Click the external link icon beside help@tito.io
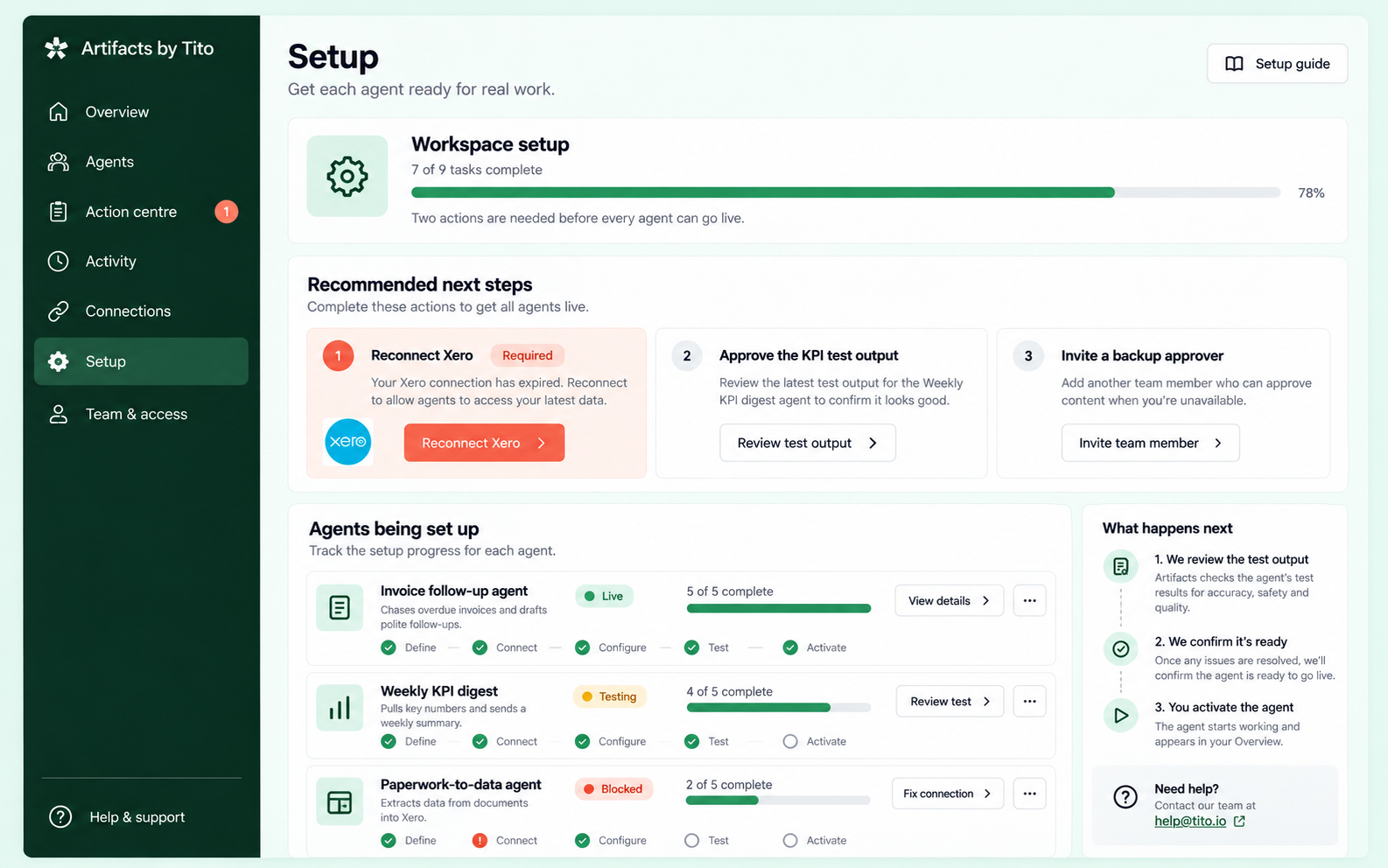Screen dimensions: 1388x868 point(1239,821)
